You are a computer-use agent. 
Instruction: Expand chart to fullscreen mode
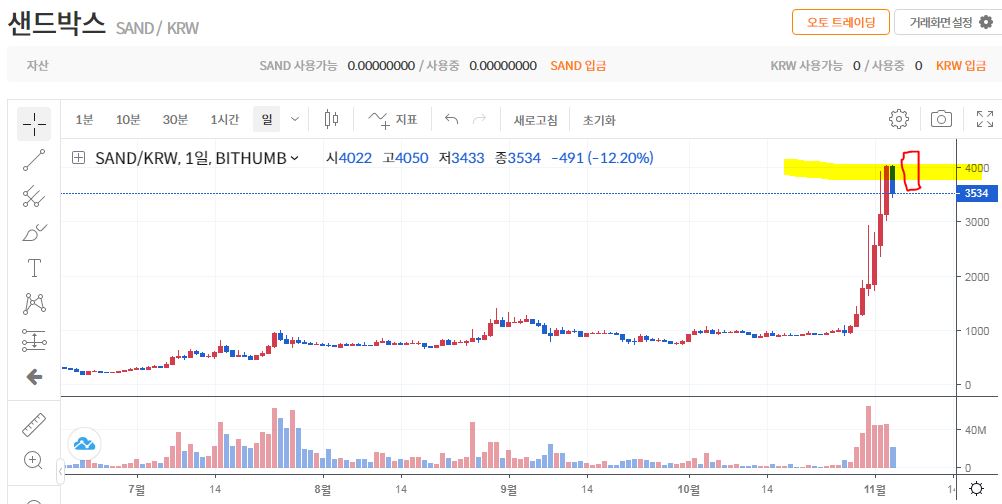[x=985, y=119]
